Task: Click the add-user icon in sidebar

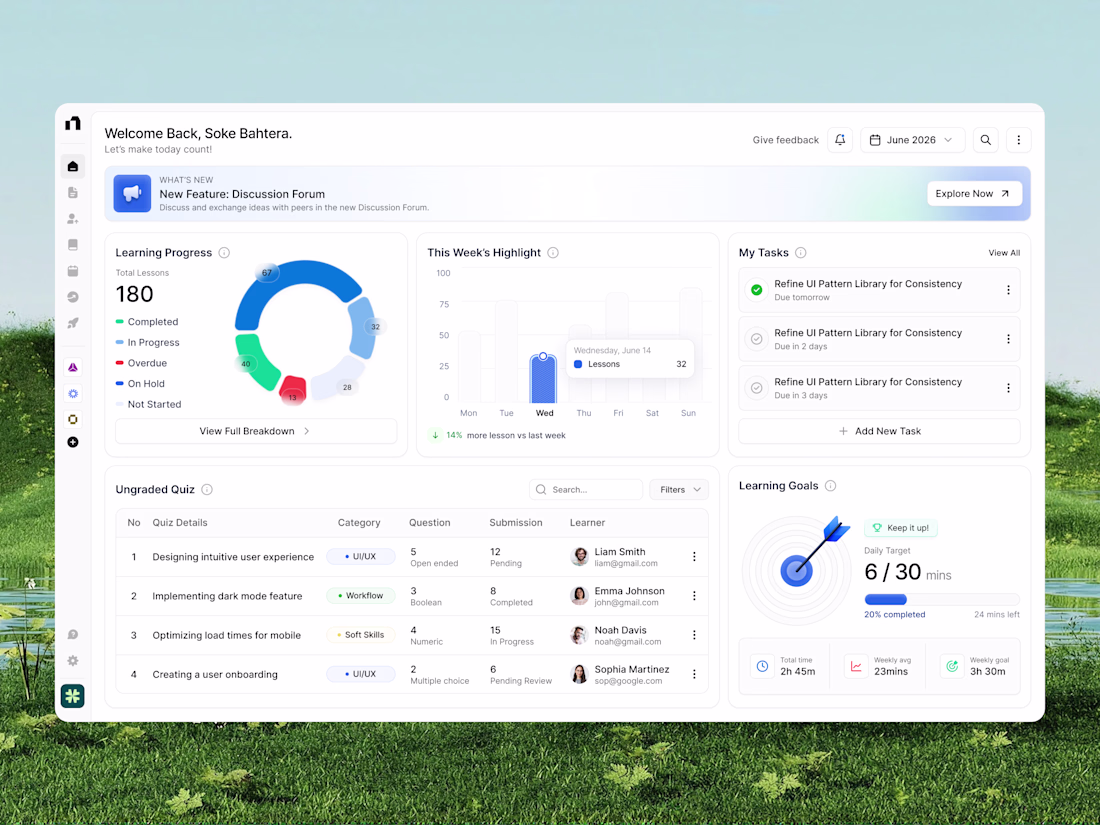Action: [x=73, y=219]
